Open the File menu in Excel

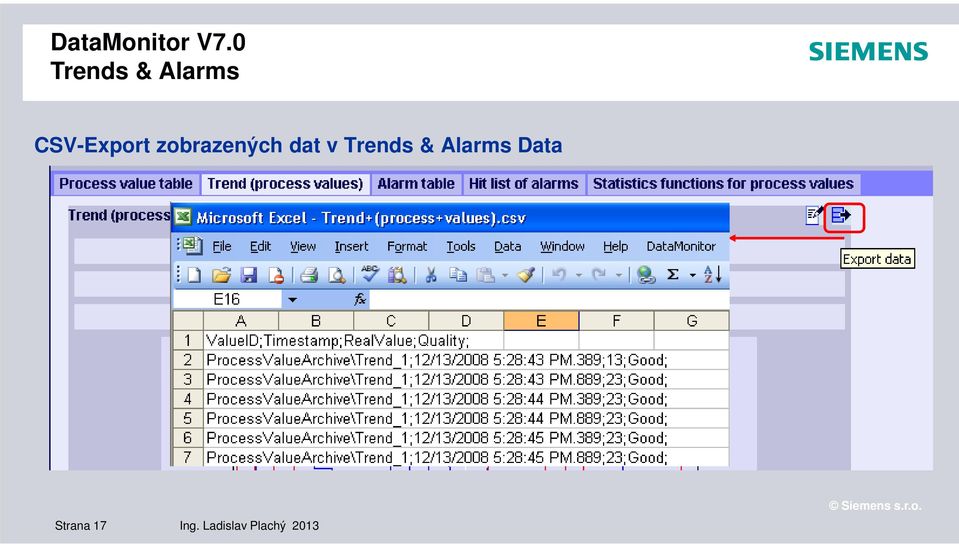222,247
